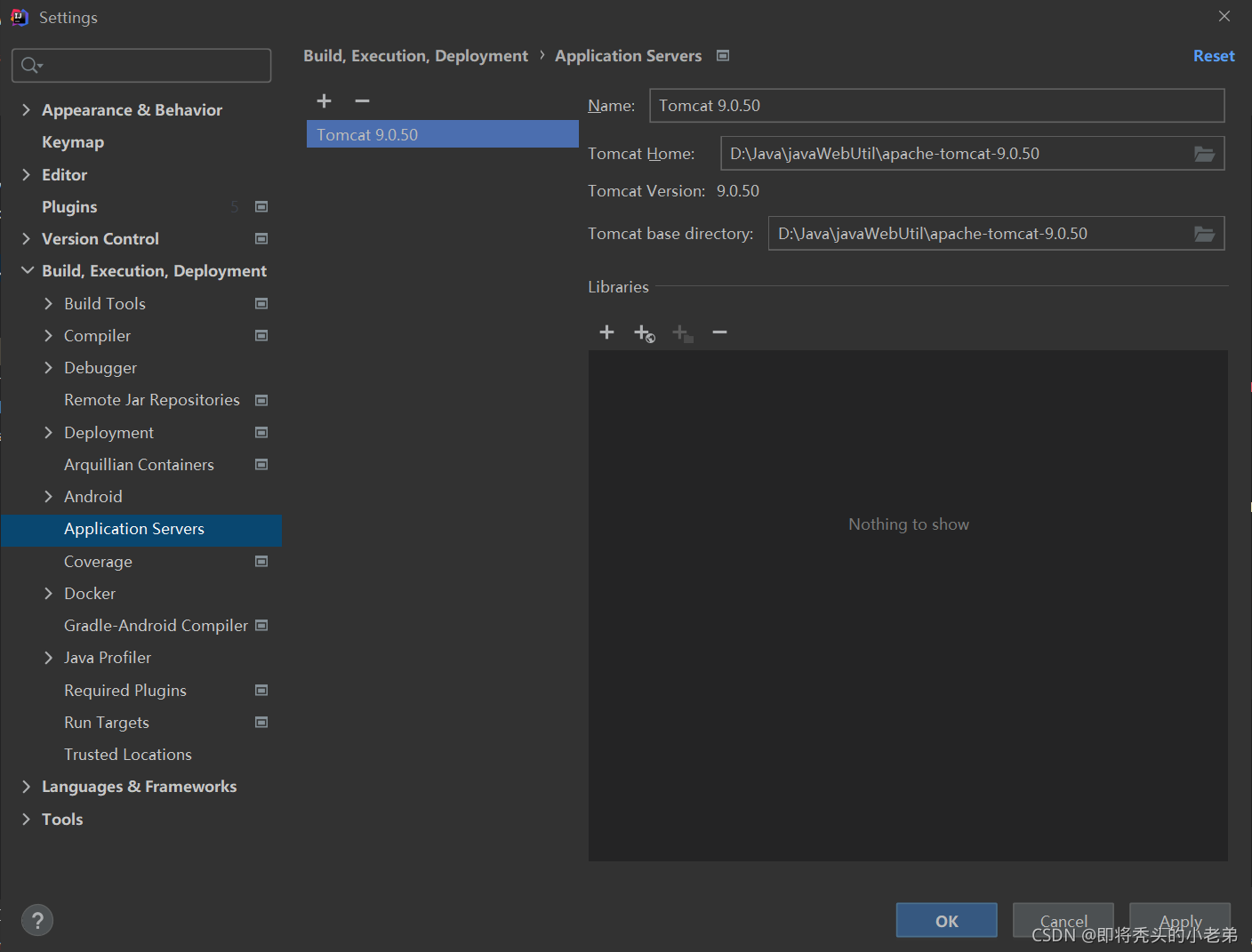Remove library with the minus icon
The image size is (1252, 952).
click(x=720, y=332)
